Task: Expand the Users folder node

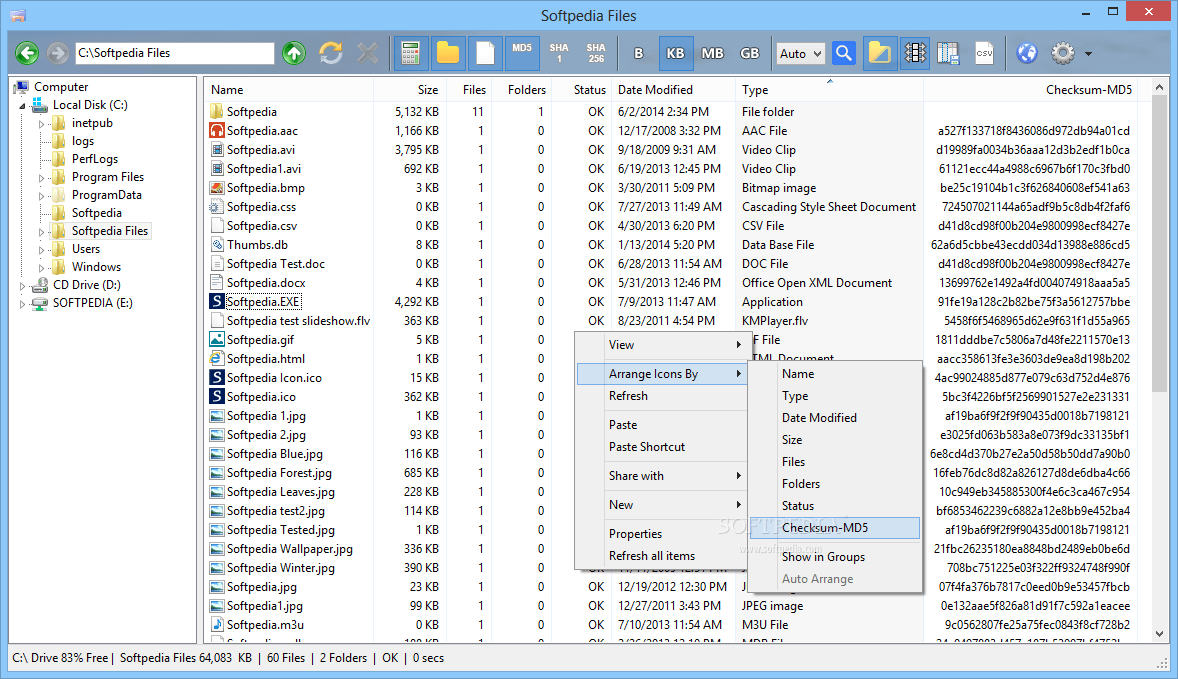Action: pos(41,250)
